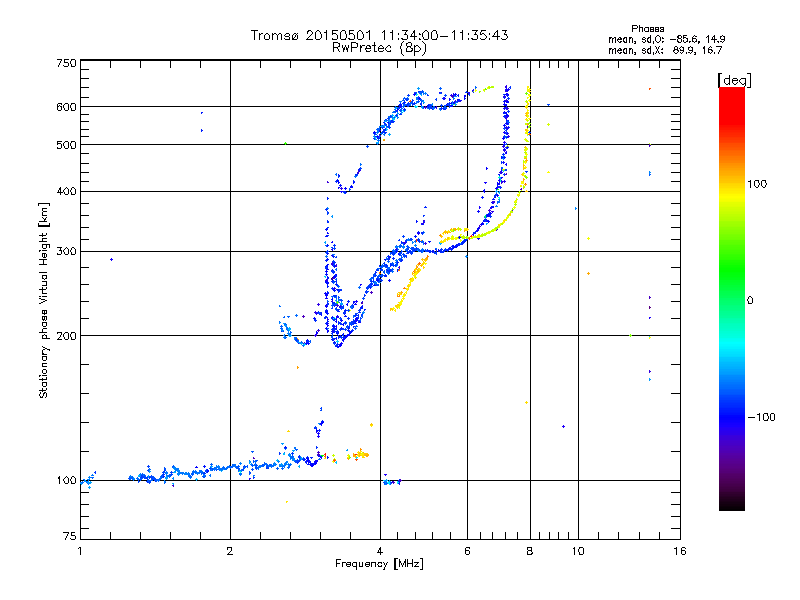This screenshot has height=600, width=800.
Task: Click the phase colorbar gradient
Action: (732, 298)
